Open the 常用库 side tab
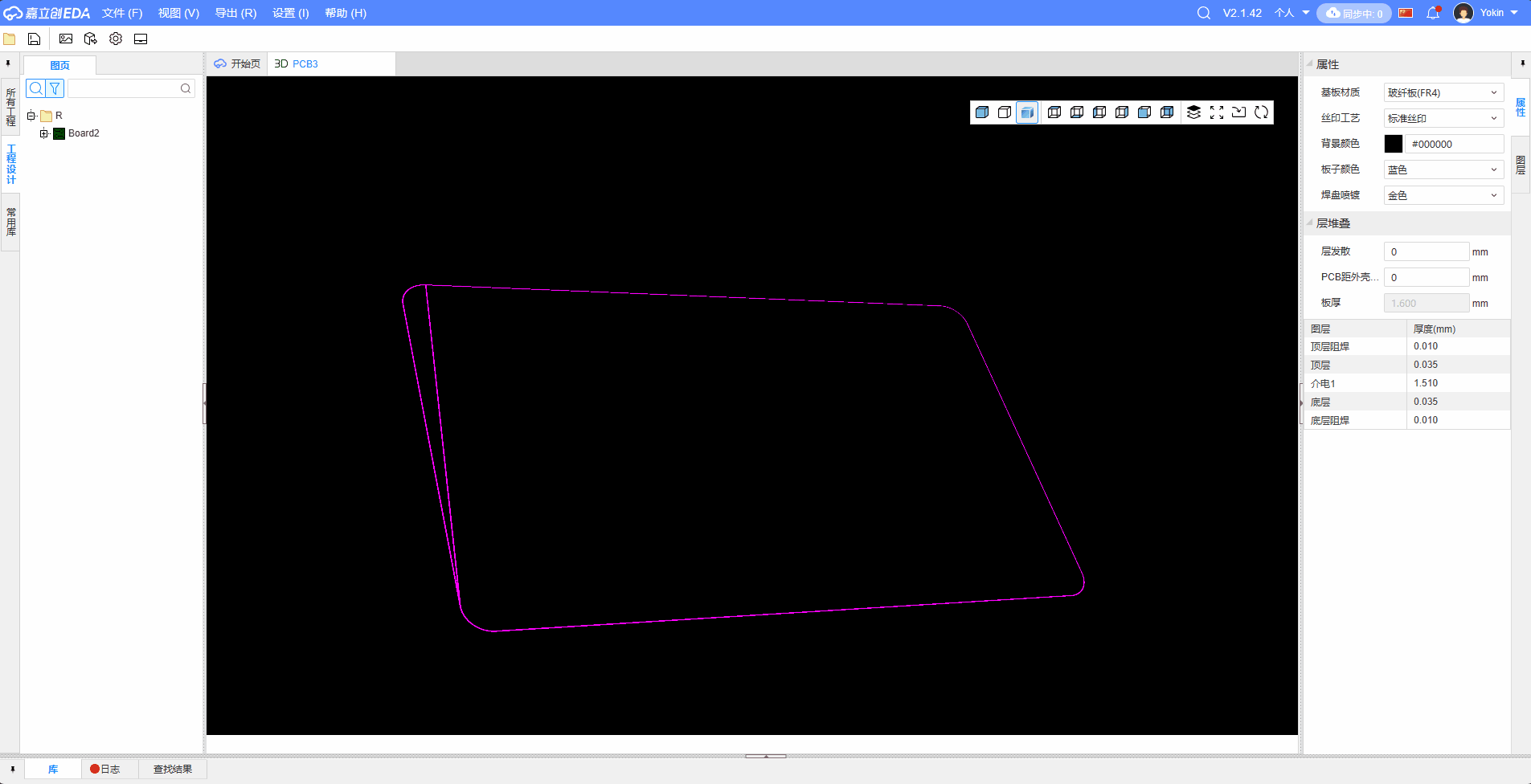 10,222
